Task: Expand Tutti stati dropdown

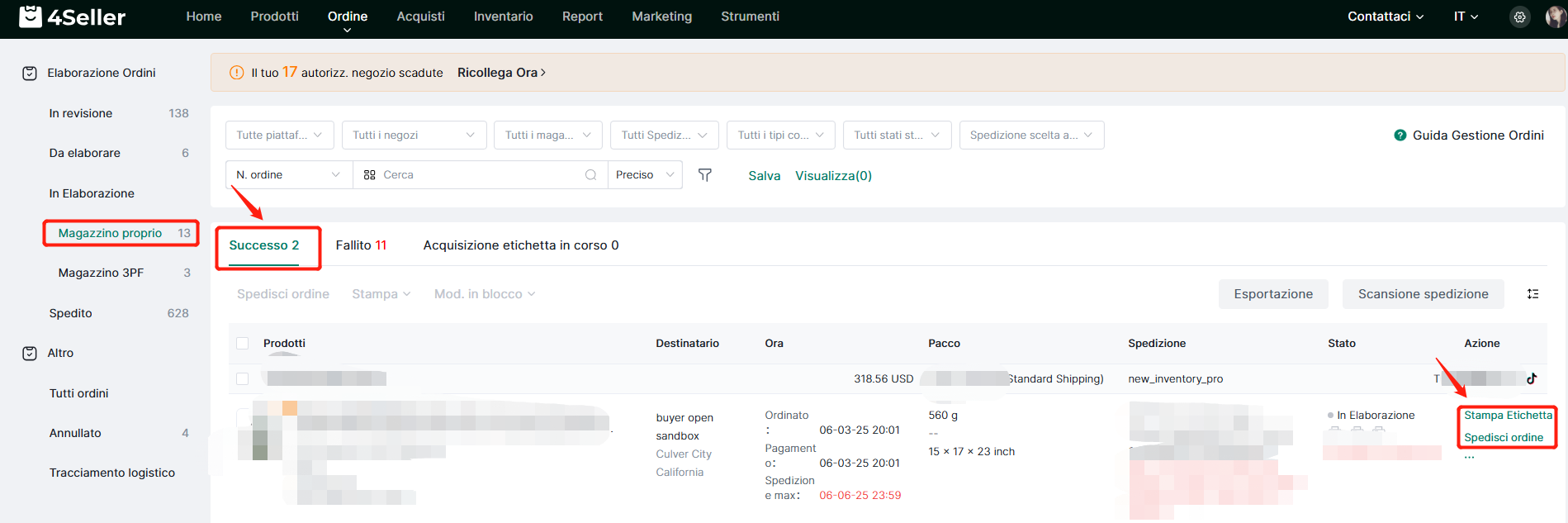Action: (898, 136)
